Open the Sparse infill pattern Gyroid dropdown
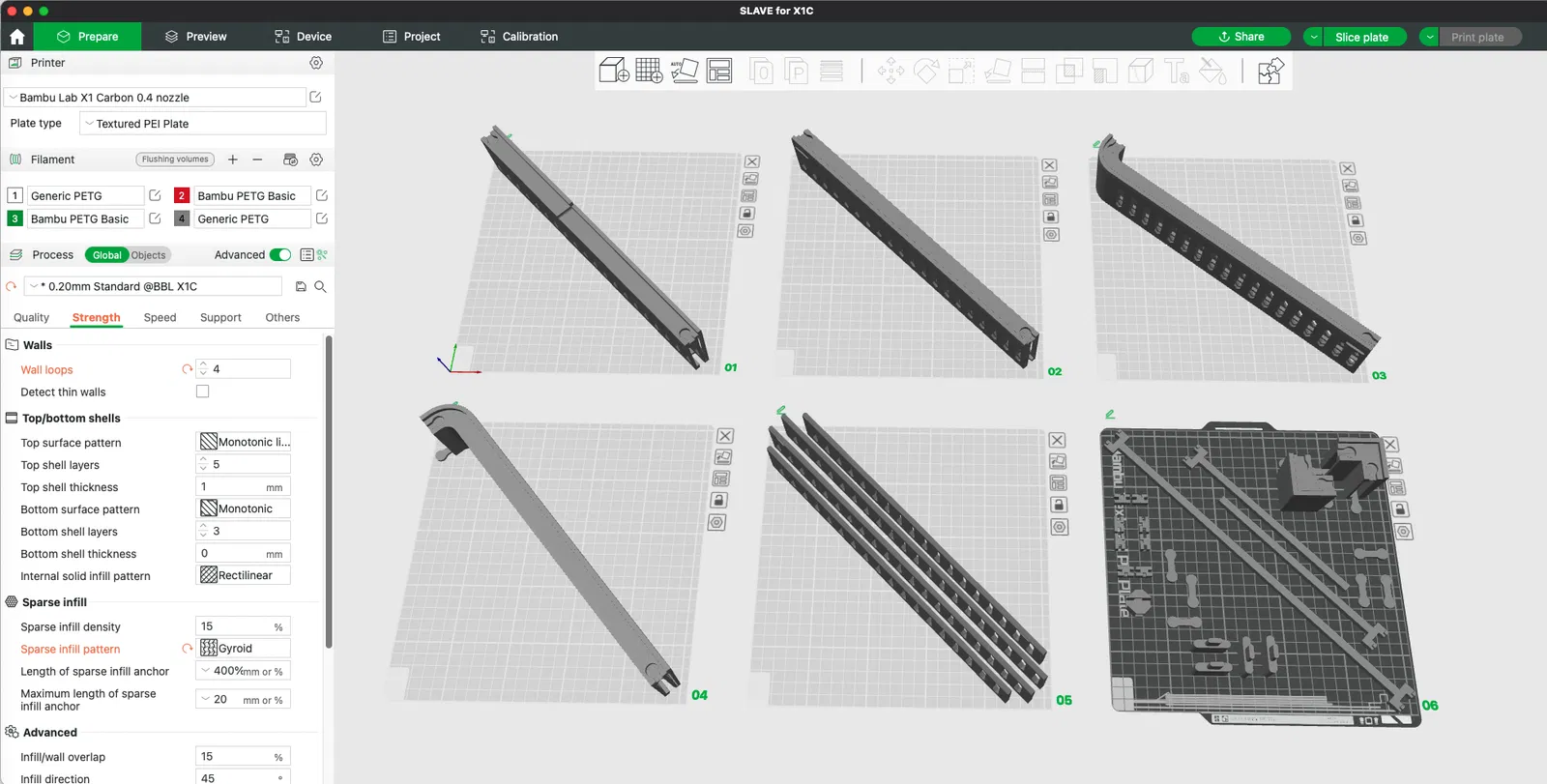The width and height of the screenshot is (1547, 784). click(244, 649)
